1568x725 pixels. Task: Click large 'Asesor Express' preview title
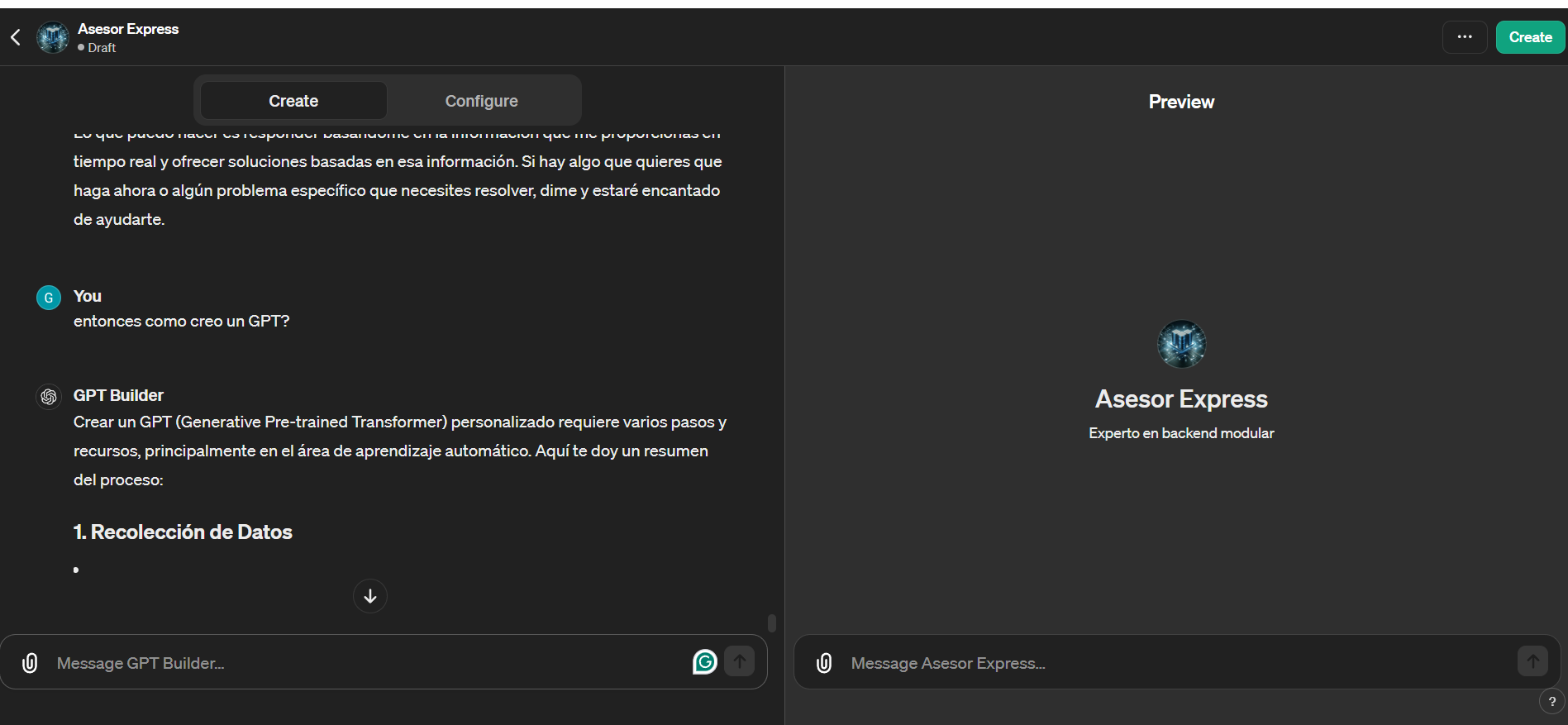pos(1181,399)
